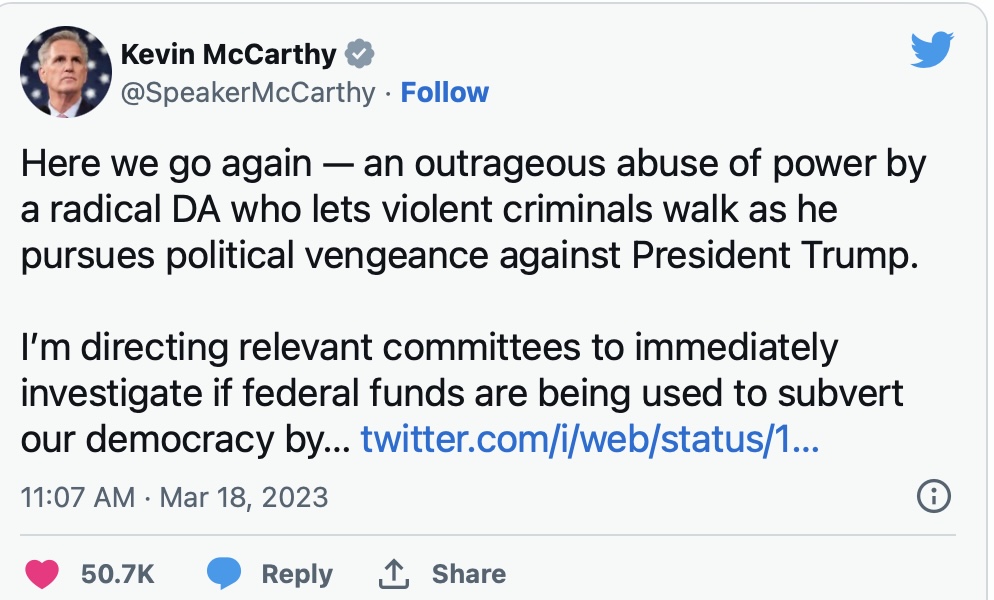Click the reply speech bubble icon
Image resolution: width=994 pixels, height=600 pixels.
(224, 574)
